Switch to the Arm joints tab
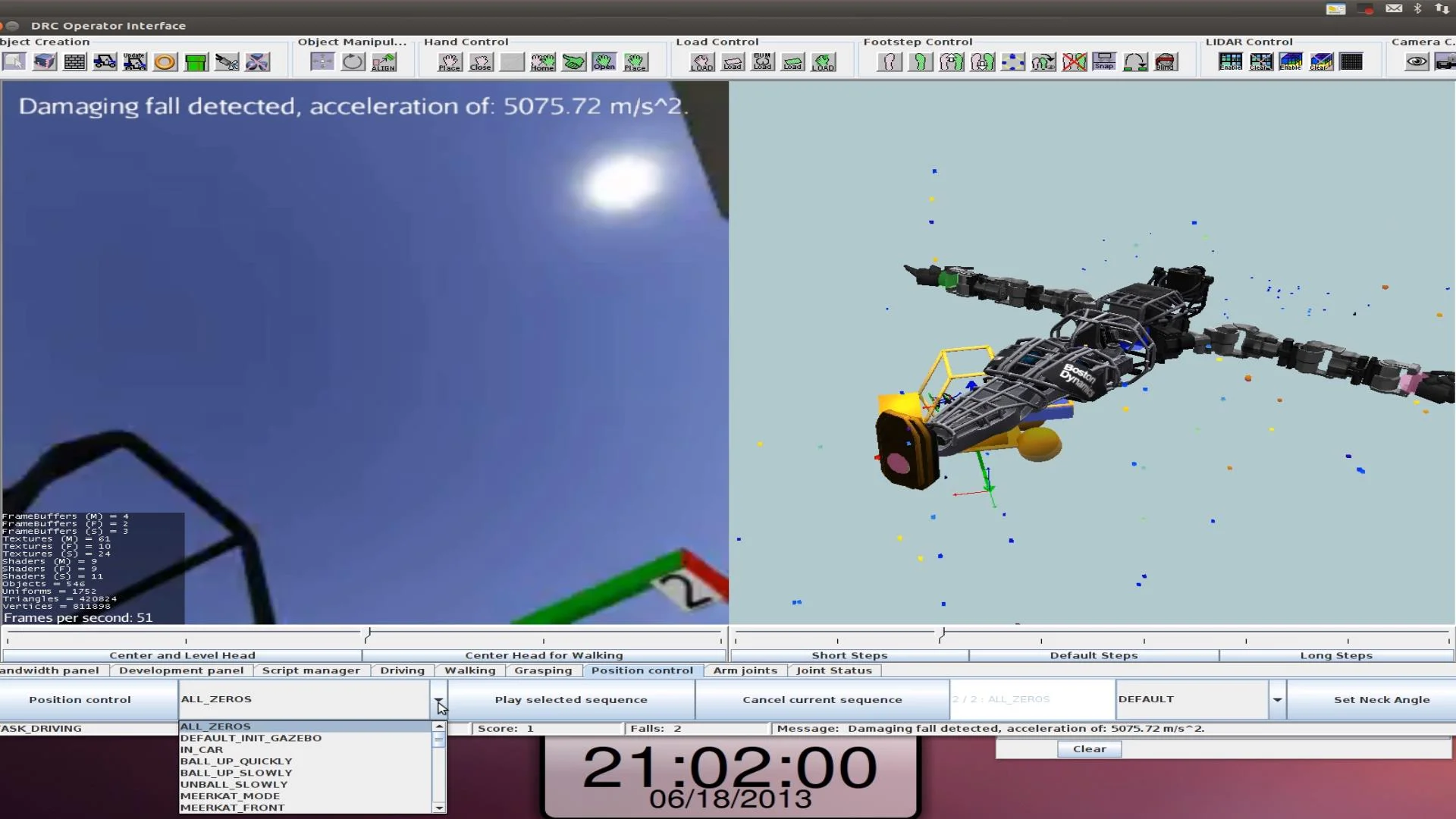This screenshot has height=819, width=1456. 745,670
